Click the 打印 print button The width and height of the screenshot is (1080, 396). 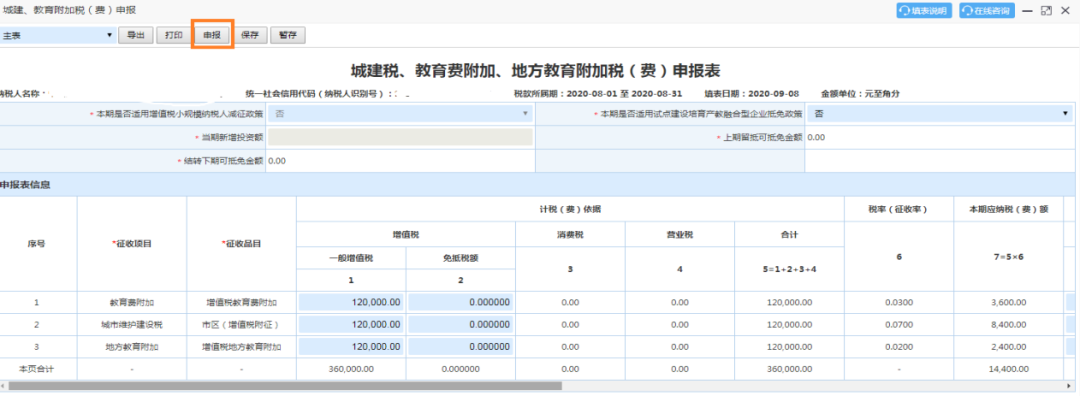click(x=174, y=35)
